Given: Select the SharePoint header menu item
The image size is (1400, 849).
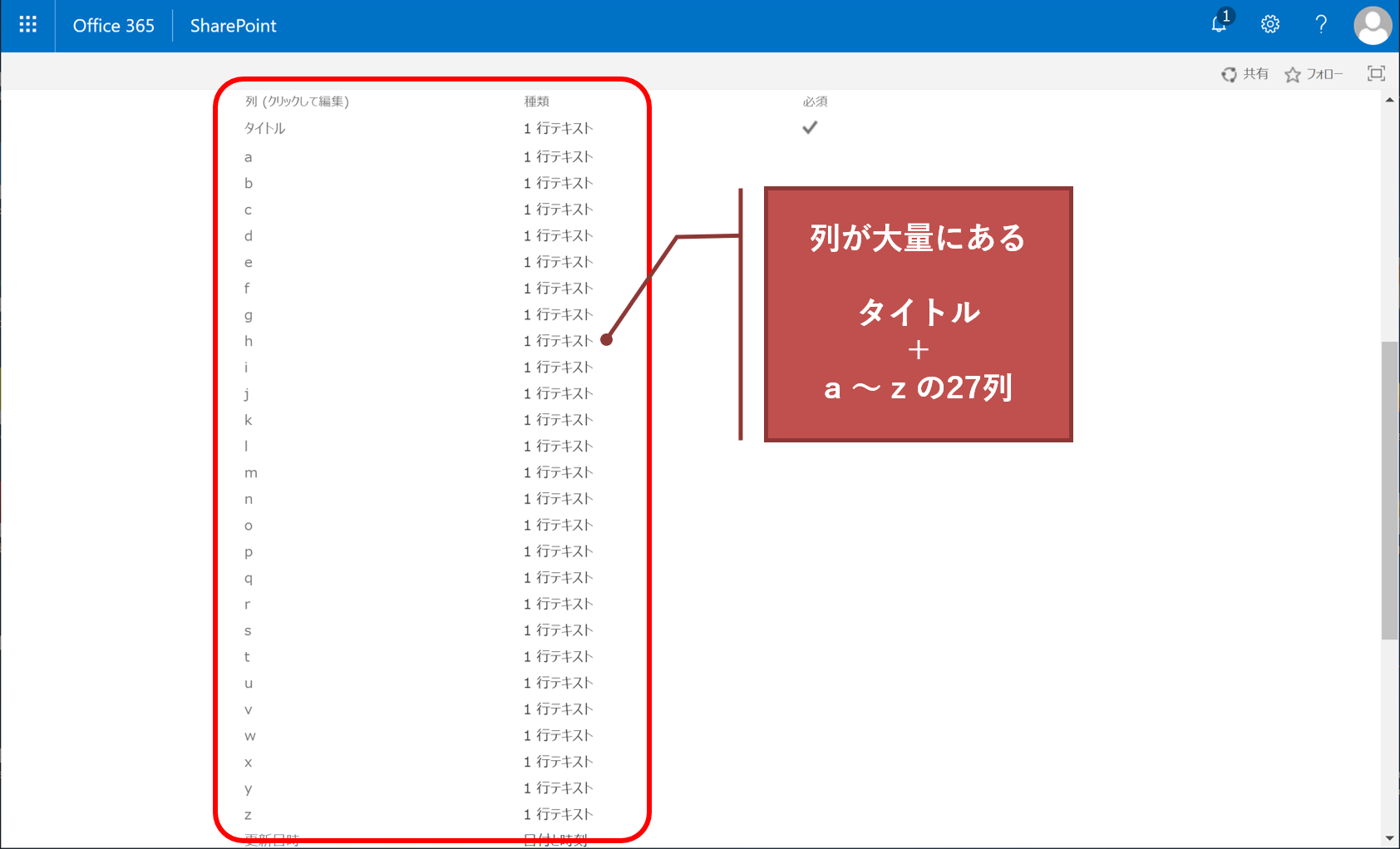Looking at the screenshot, I should pyautogui.click(x=233, y=26).
